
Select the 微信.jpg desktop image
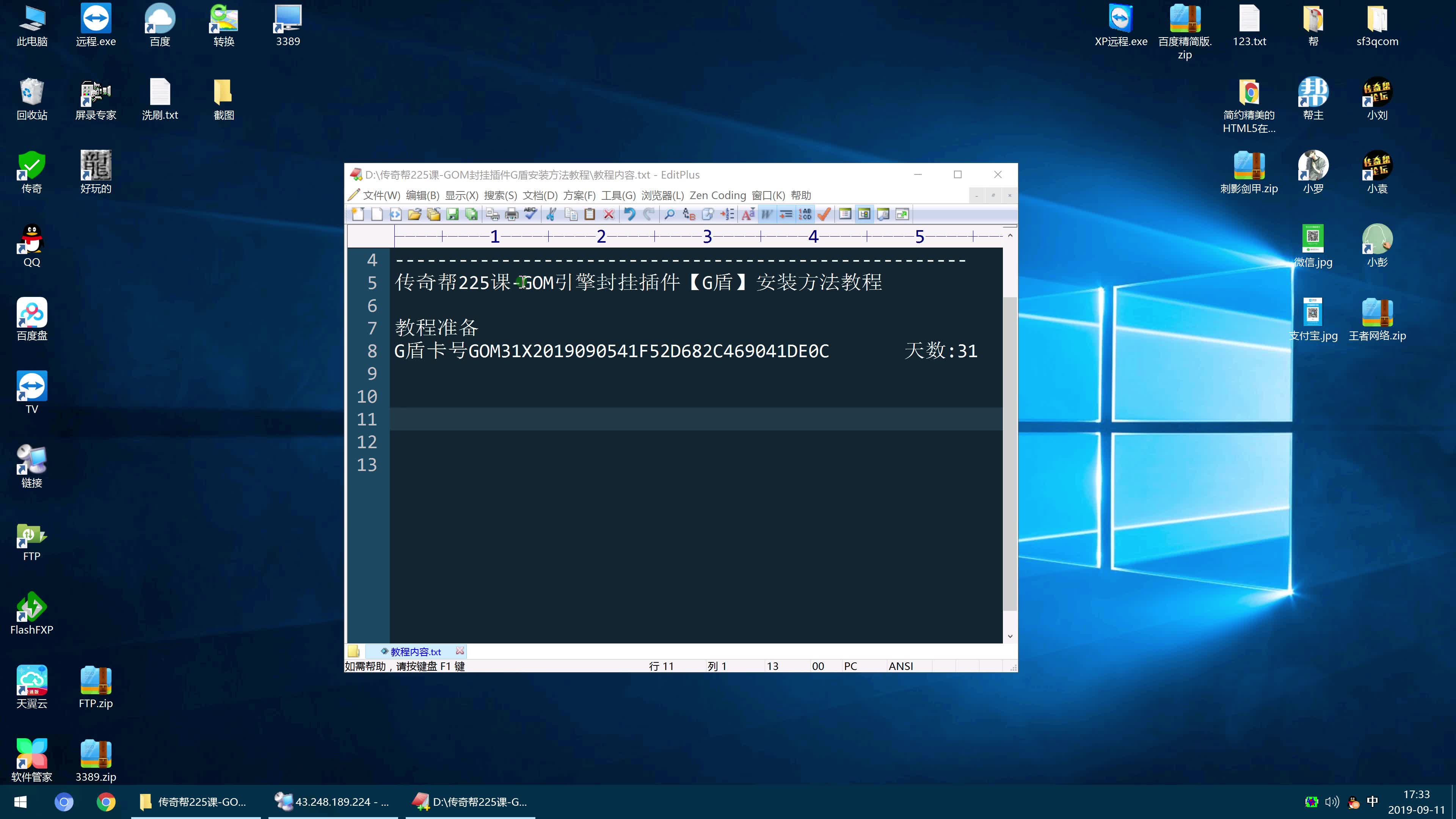pos(1313,246)
